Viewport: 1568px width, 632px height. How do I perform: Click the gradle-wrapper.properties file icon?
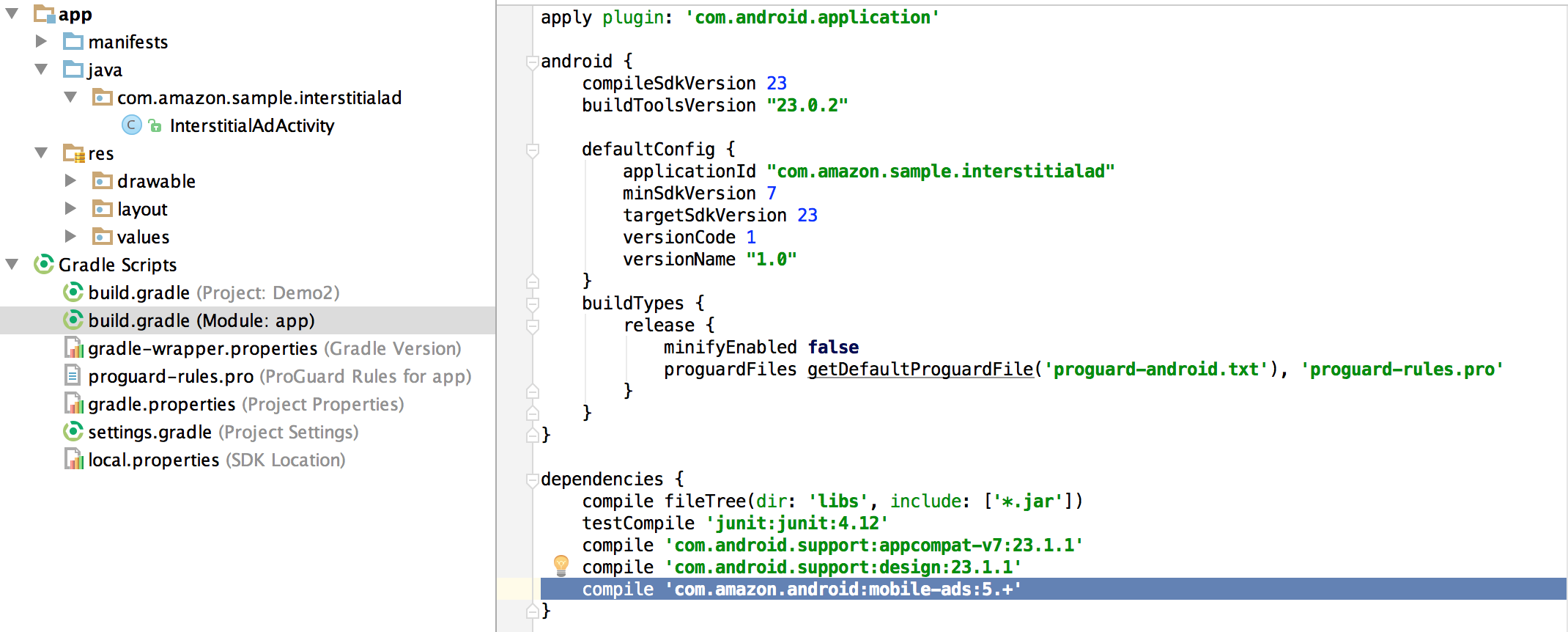(x=73, y=348)
